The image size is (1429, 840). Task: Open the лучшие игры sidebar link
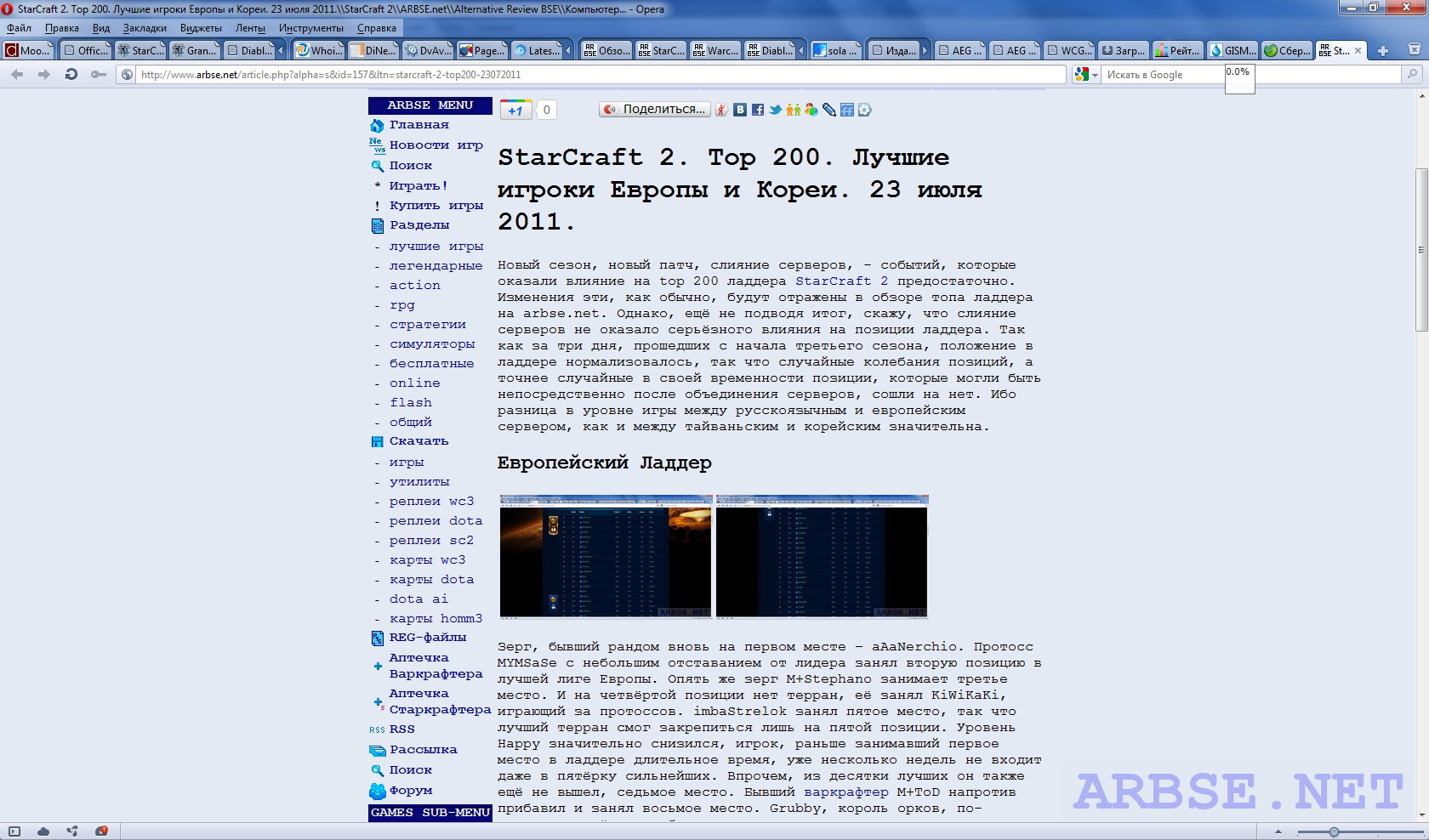(436, 247)
